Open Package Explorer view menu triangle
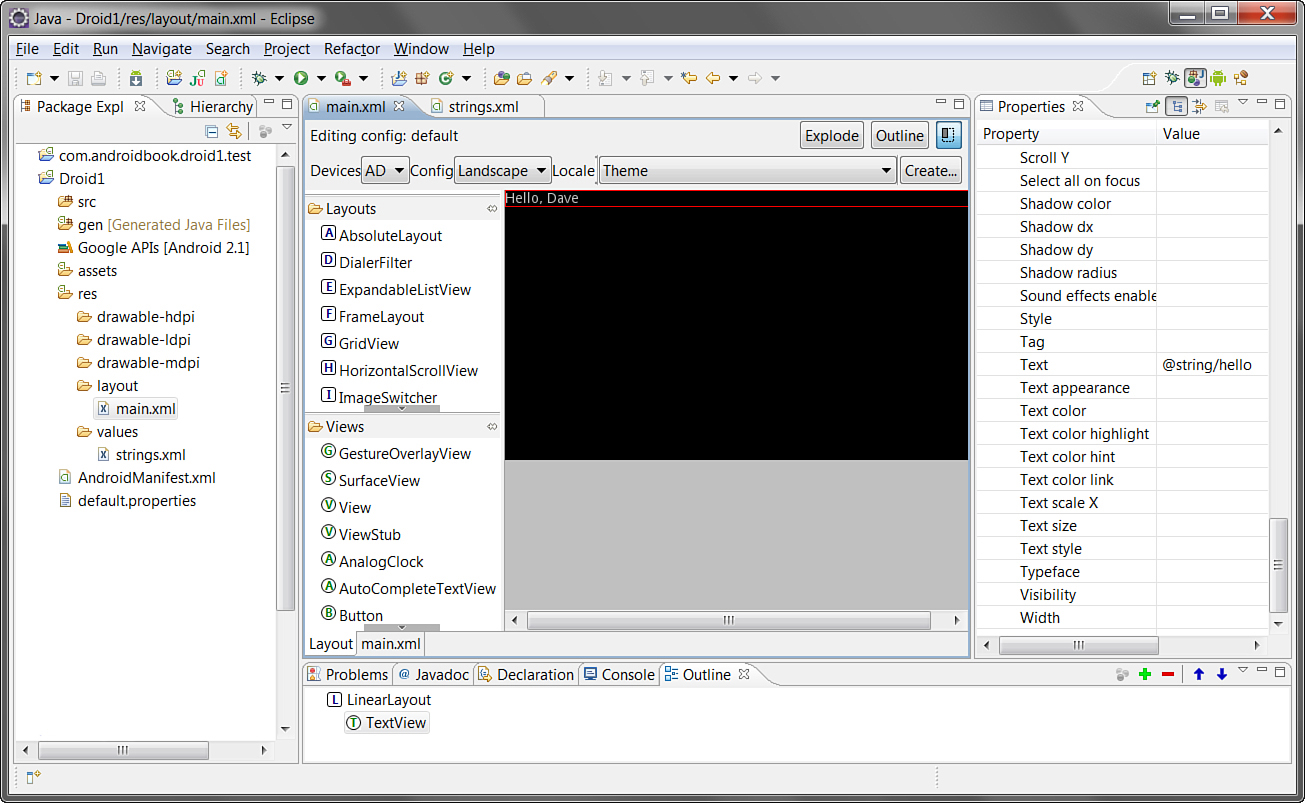The width and height of the screenshot is (1305, 803). 287,127
